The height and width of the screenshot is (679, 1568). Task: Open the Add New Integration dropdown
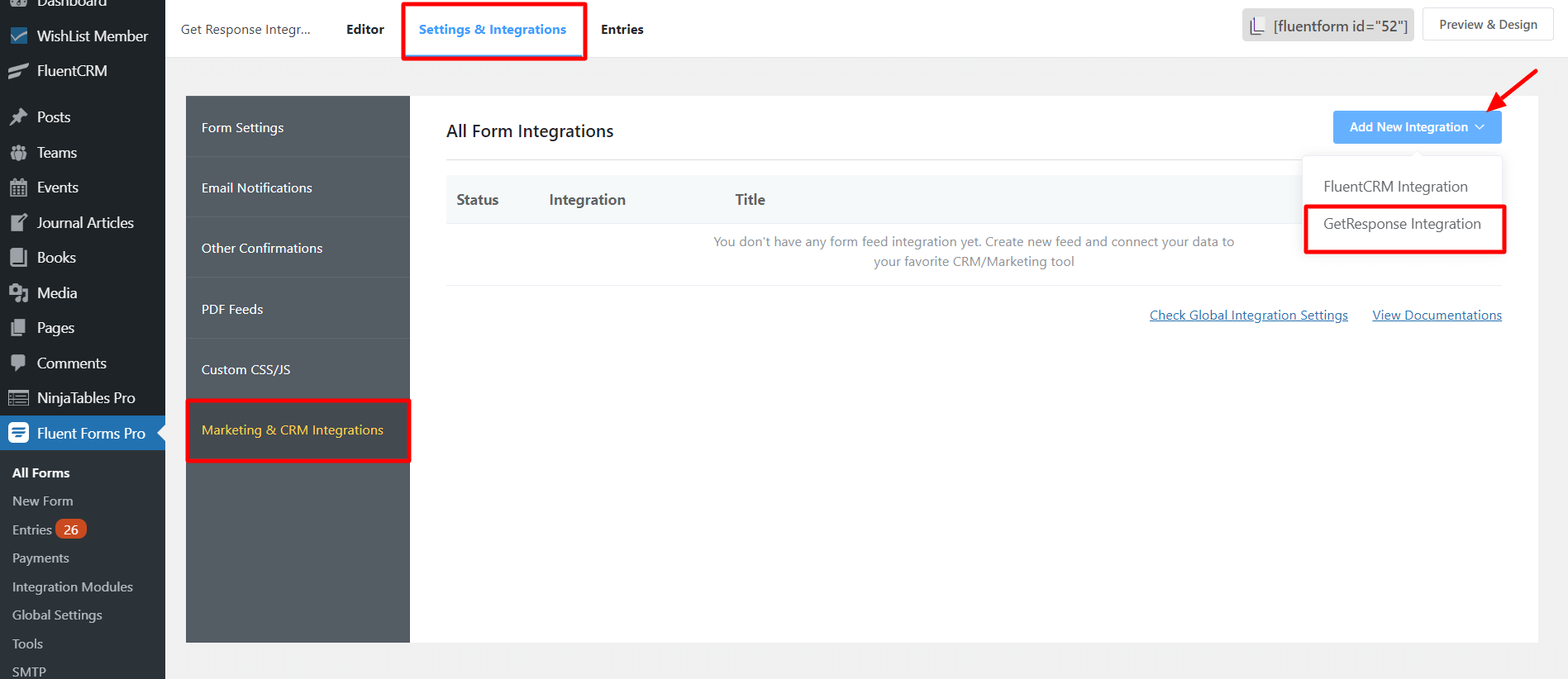click(1417, 127)
